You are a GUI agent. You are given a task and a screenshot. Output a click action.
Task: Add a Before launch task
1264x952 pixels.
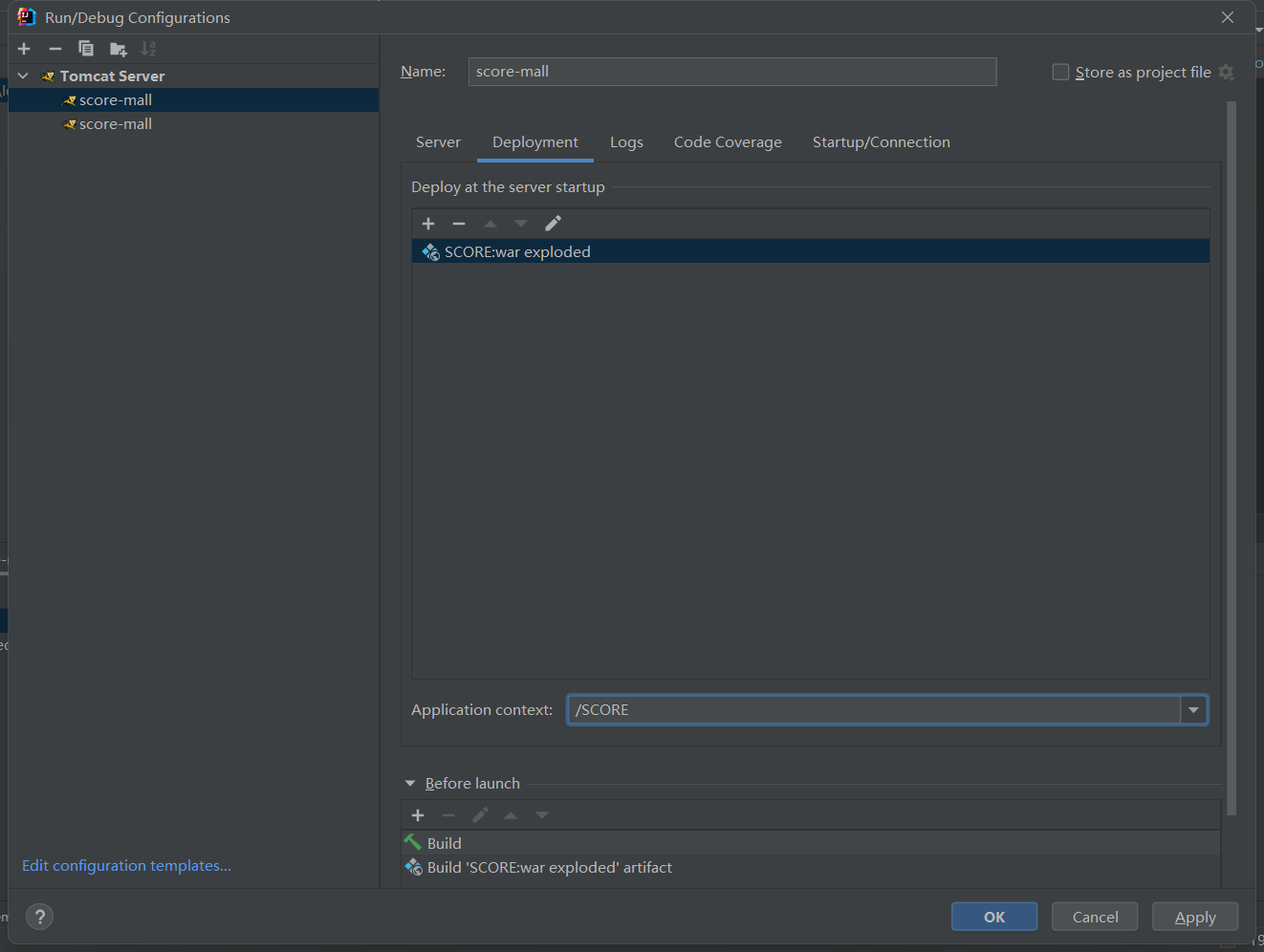click(x=418, y=815)
